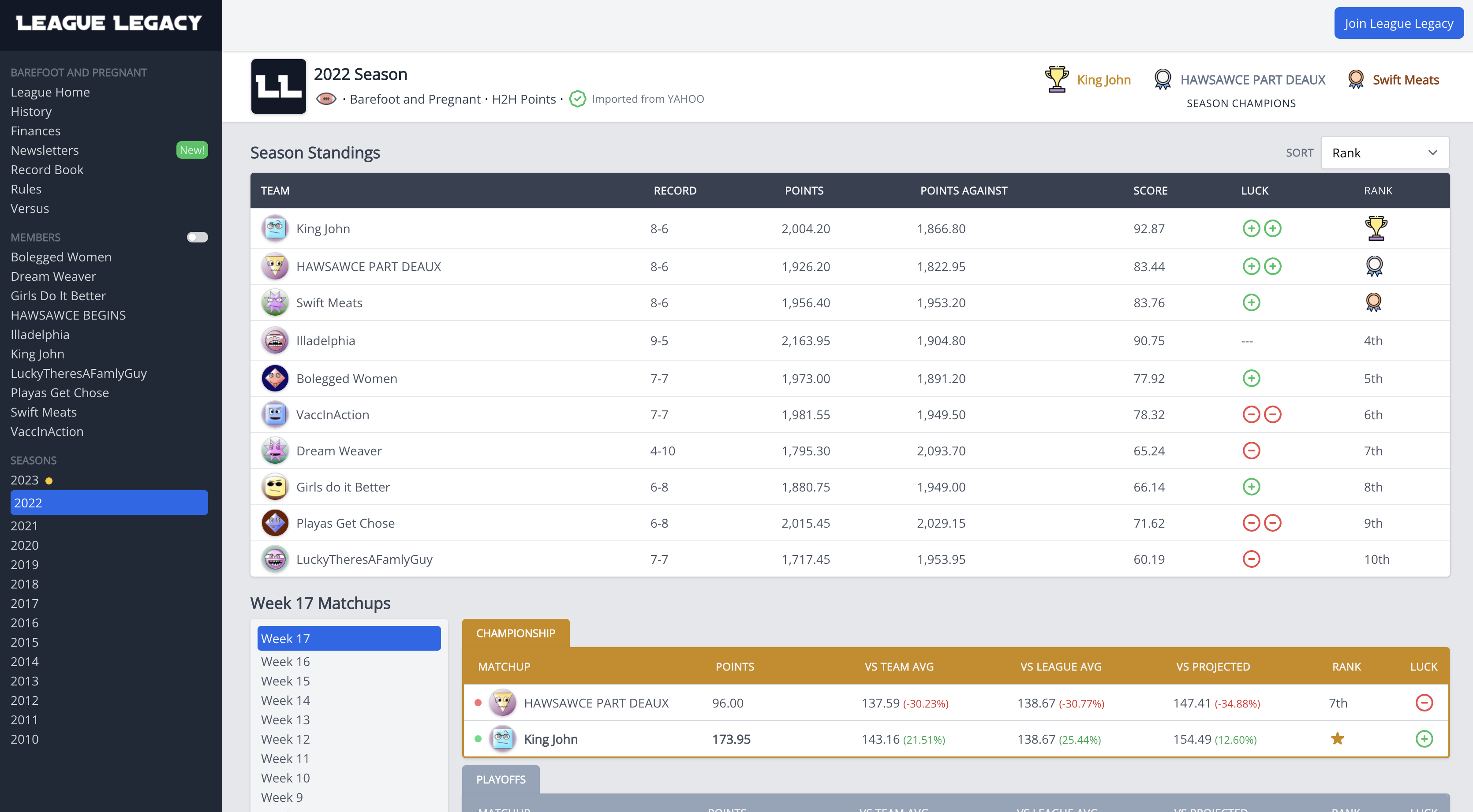Viewport: 1473px width, 812px height.
Task: Click the Join League Legacy button
Action: [1398, 23]
